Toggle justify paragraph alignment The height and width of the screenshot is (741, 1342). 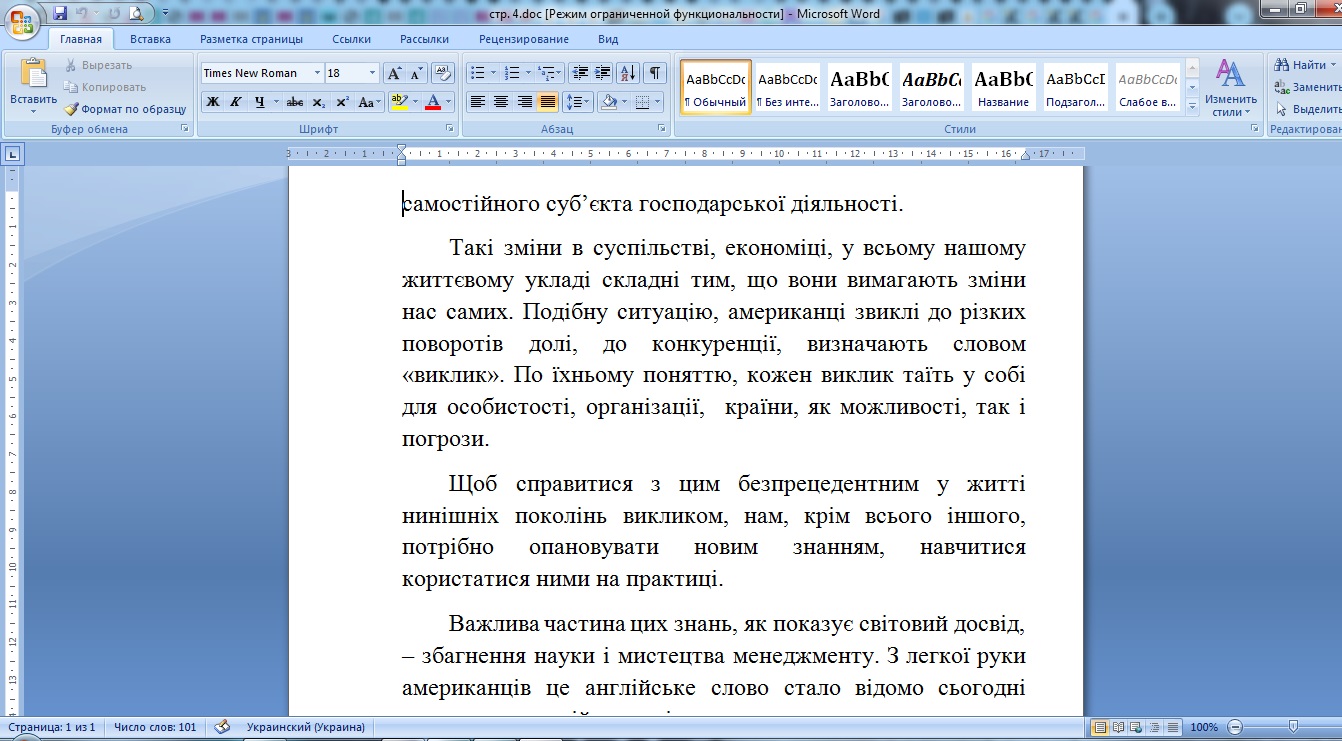pyautogui.click(x=548, y=102)
